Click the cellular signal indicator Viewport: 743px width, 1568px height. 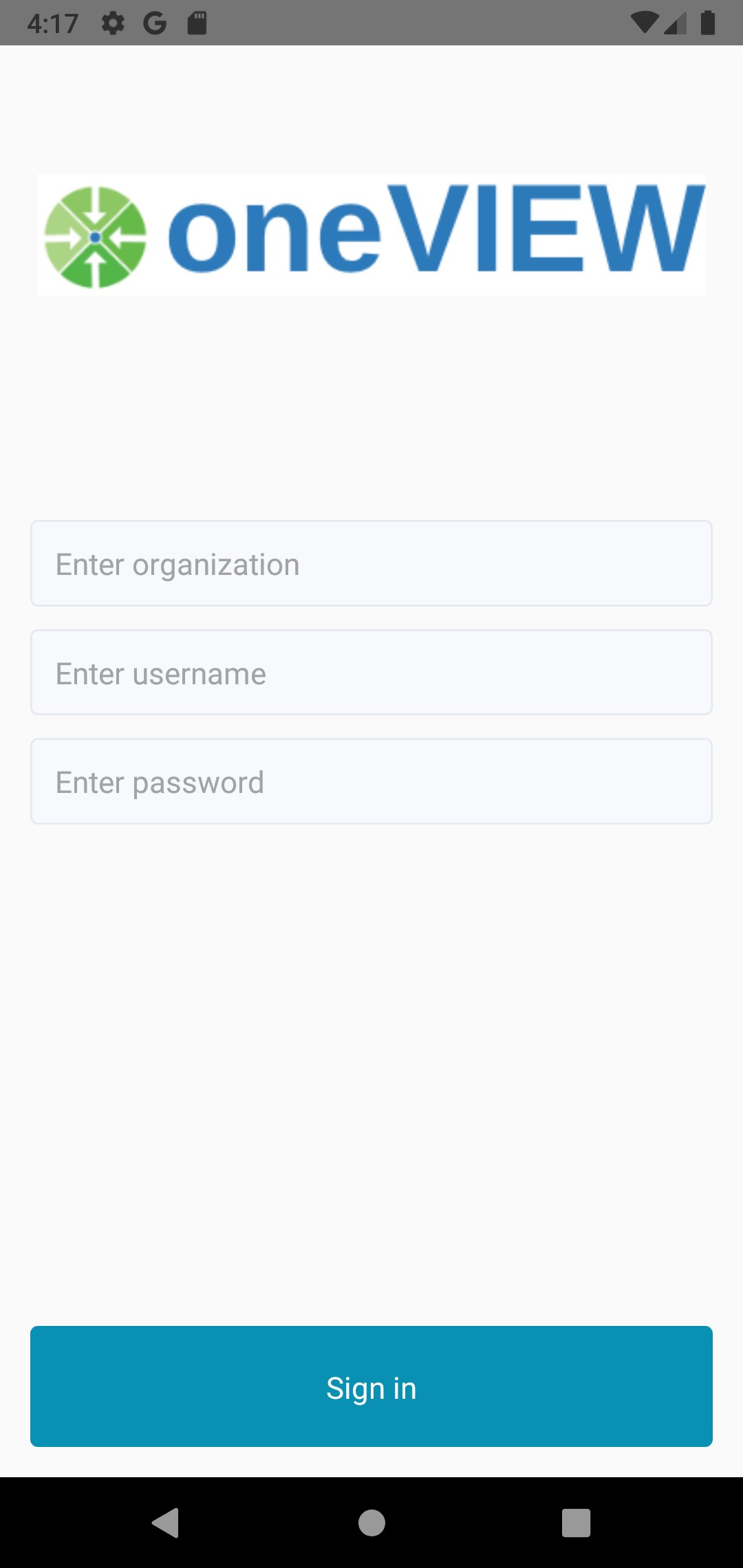pos(675,23)
